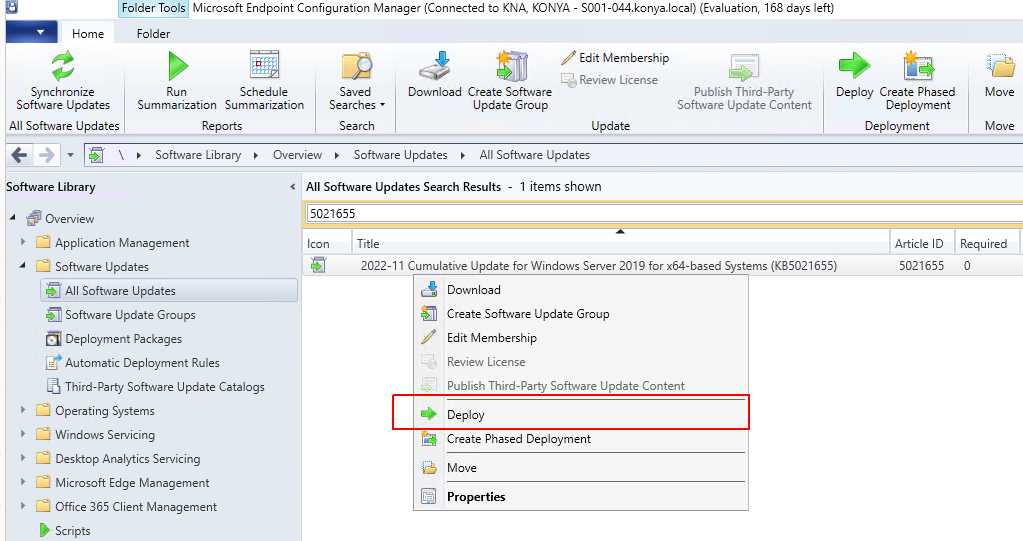1023x541 pixels.
Task: Open Software Update Groups node
Action: click(x=130, y=315)
